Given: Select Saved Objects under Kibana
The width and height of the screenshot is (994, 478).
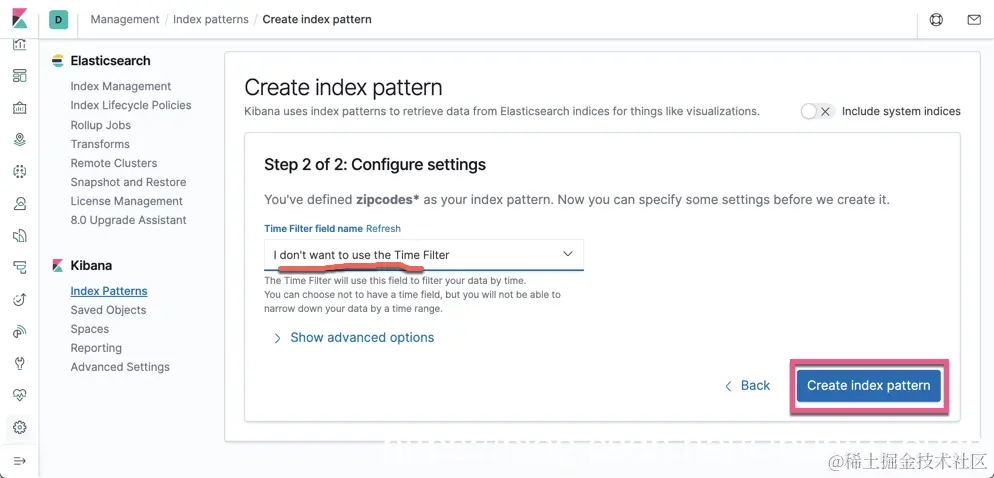Looking at the screenshot, I should 108,310.
